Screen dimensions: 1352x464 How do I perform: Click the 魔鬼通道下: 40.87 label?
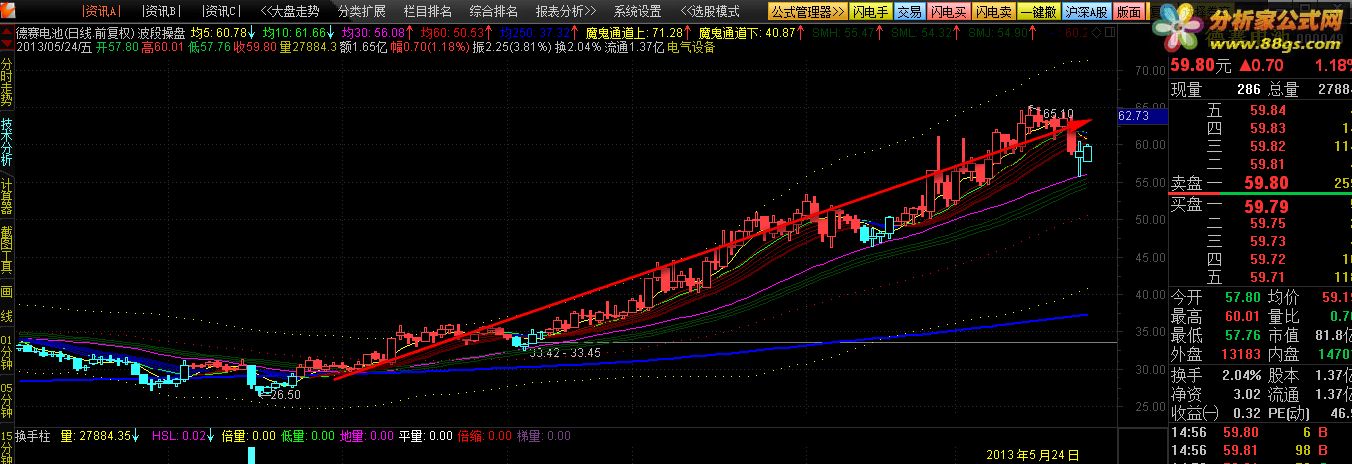[x=750, y=33]
